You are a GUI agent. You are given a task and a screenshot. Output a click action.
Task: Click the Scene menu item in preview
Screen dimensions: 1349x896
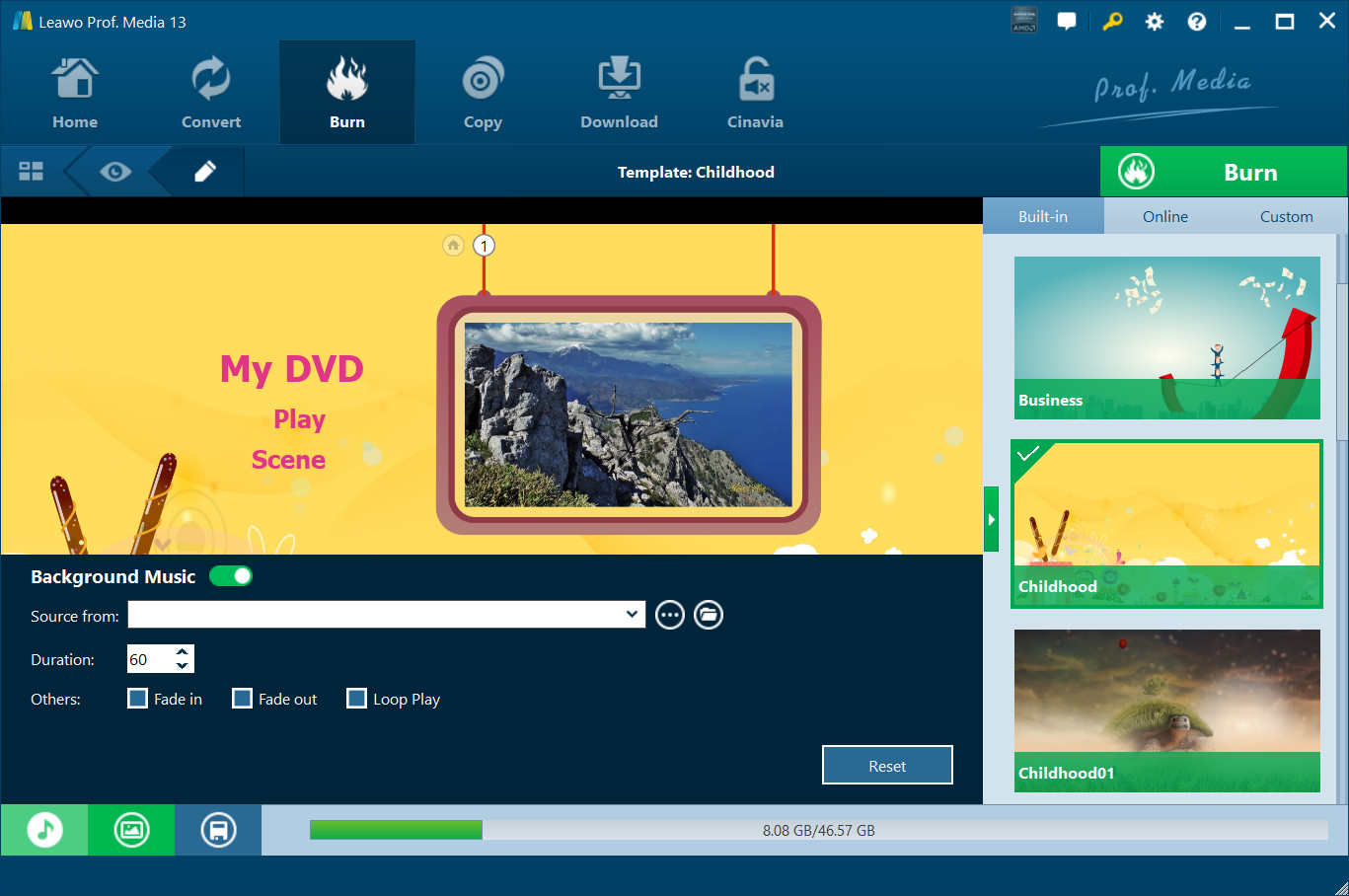(x=288, y=460)
